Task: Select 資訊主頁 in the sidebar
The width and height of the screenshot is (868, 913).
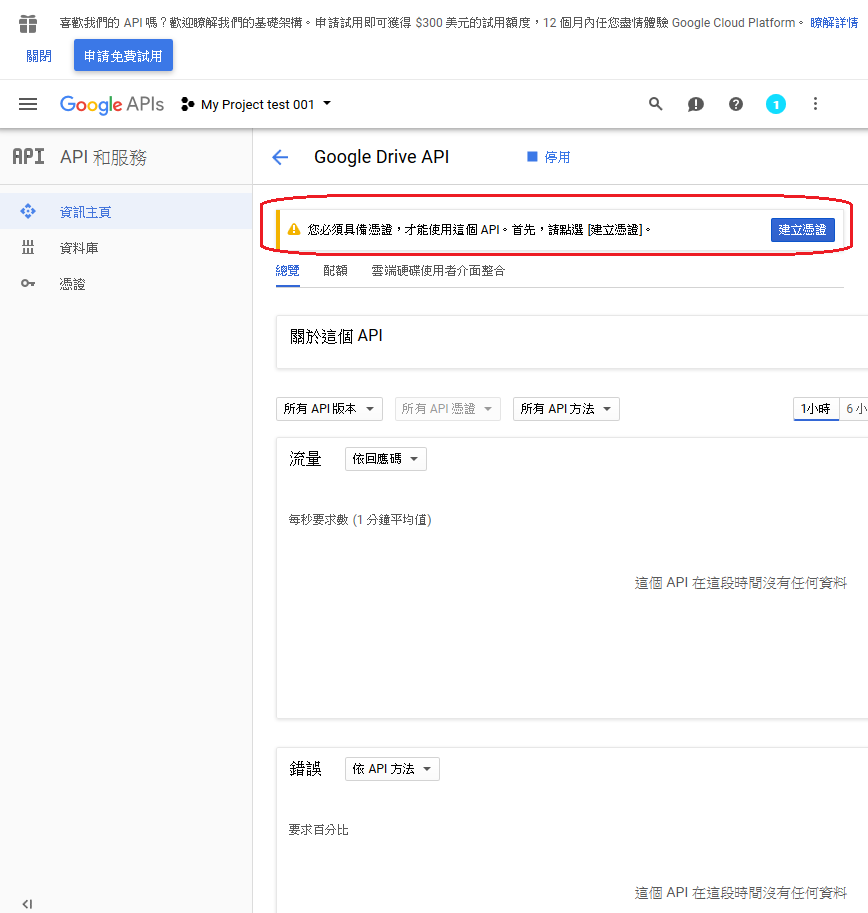Action: coord(85,211)
